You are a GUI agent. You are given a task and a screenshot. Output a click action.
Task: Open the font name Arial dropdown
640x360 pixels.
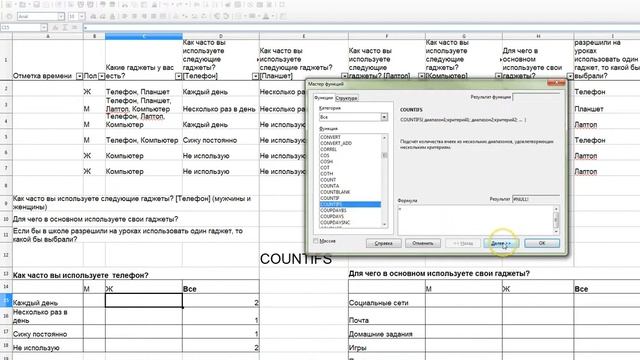tap(61, 16)
